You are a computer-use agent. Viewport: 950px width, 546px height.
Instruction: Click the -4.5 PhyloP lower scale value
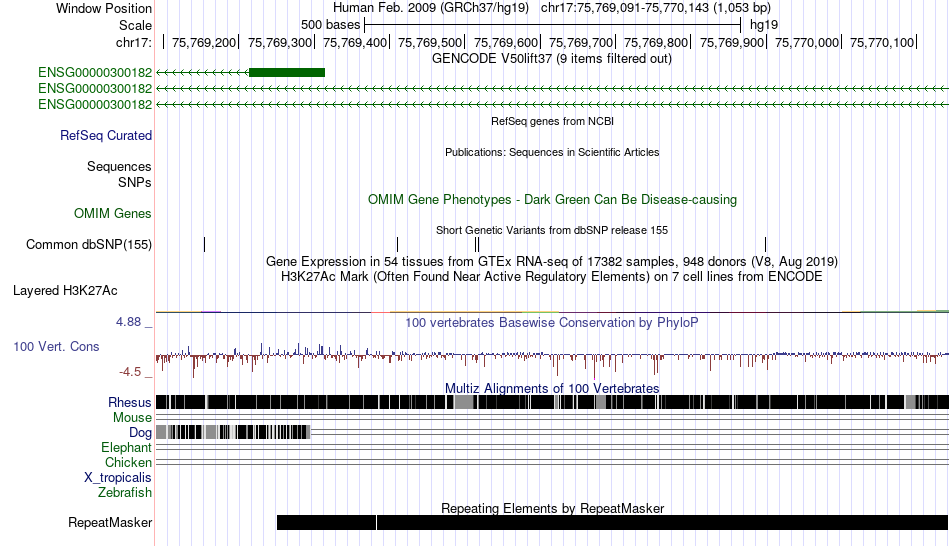pyautogui.click(x=130, y=371)
